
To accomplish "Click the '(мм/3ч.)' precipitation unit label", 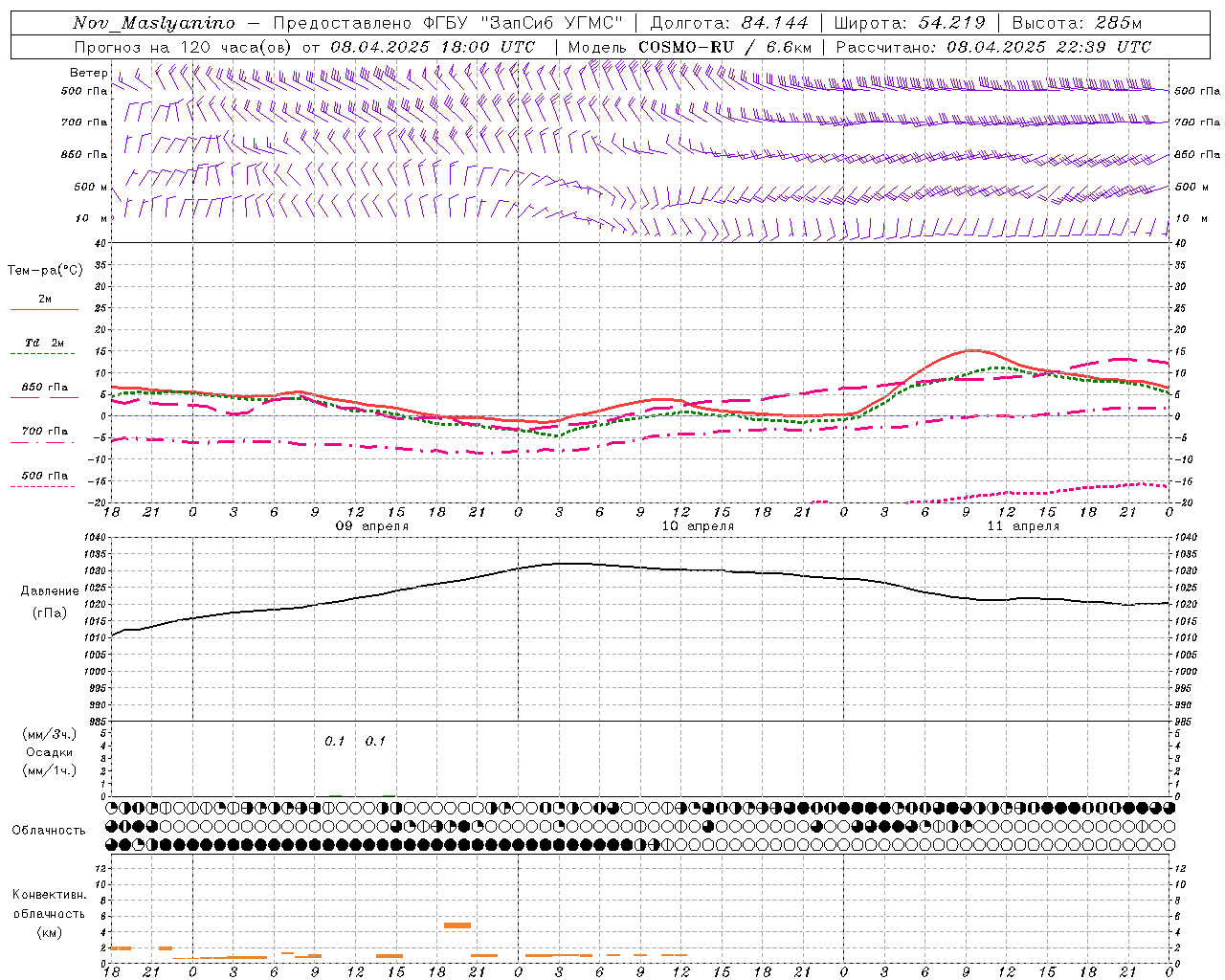I will tap(50, 735).
